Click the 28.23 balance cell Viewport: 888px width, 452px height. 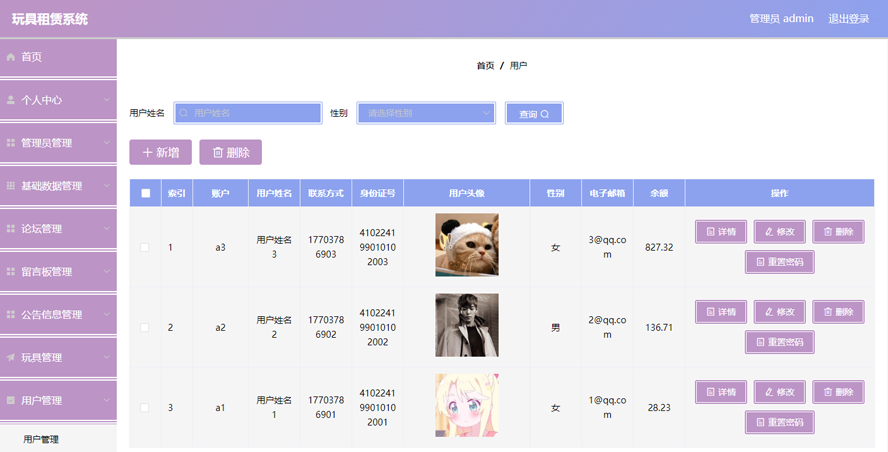[x=659, y=408]
